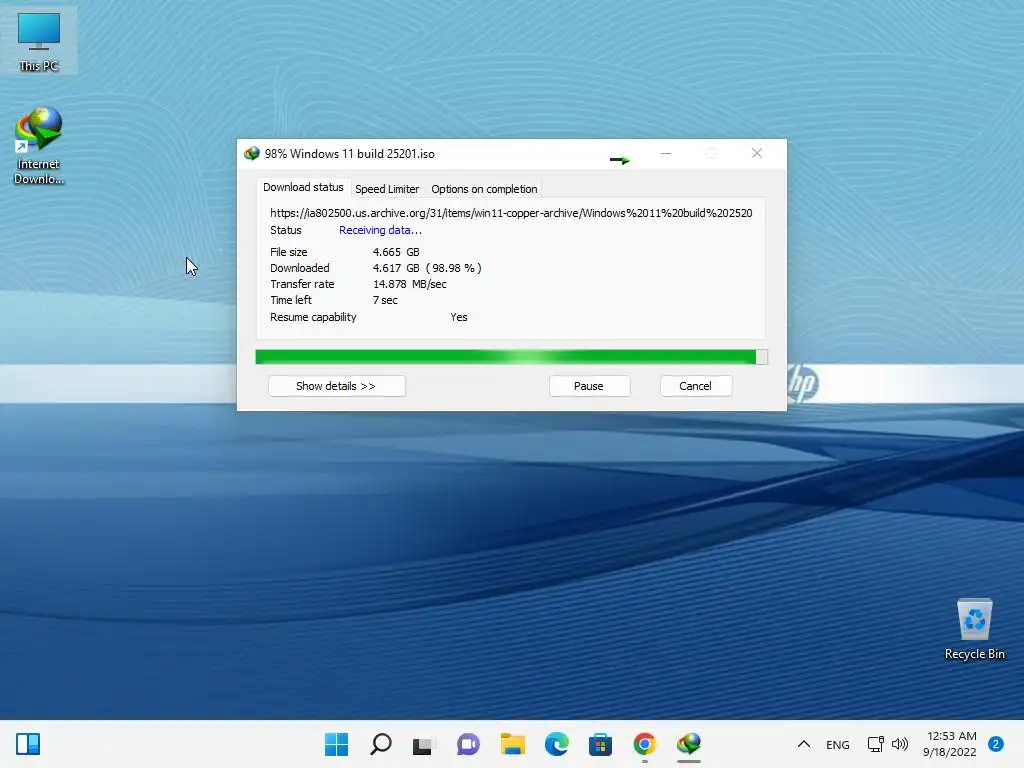Image resolution: width=1024 pixels, height=768 pixels.
Task: Click the Internet Download Manager taskbar icon
Action: click(689, 744)
